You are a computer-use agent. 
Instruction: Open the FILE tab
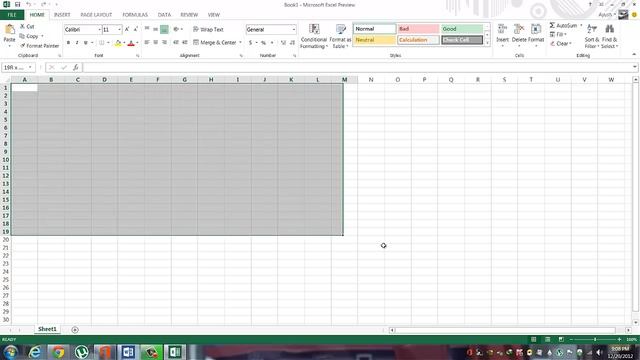(x=12, y=15)
